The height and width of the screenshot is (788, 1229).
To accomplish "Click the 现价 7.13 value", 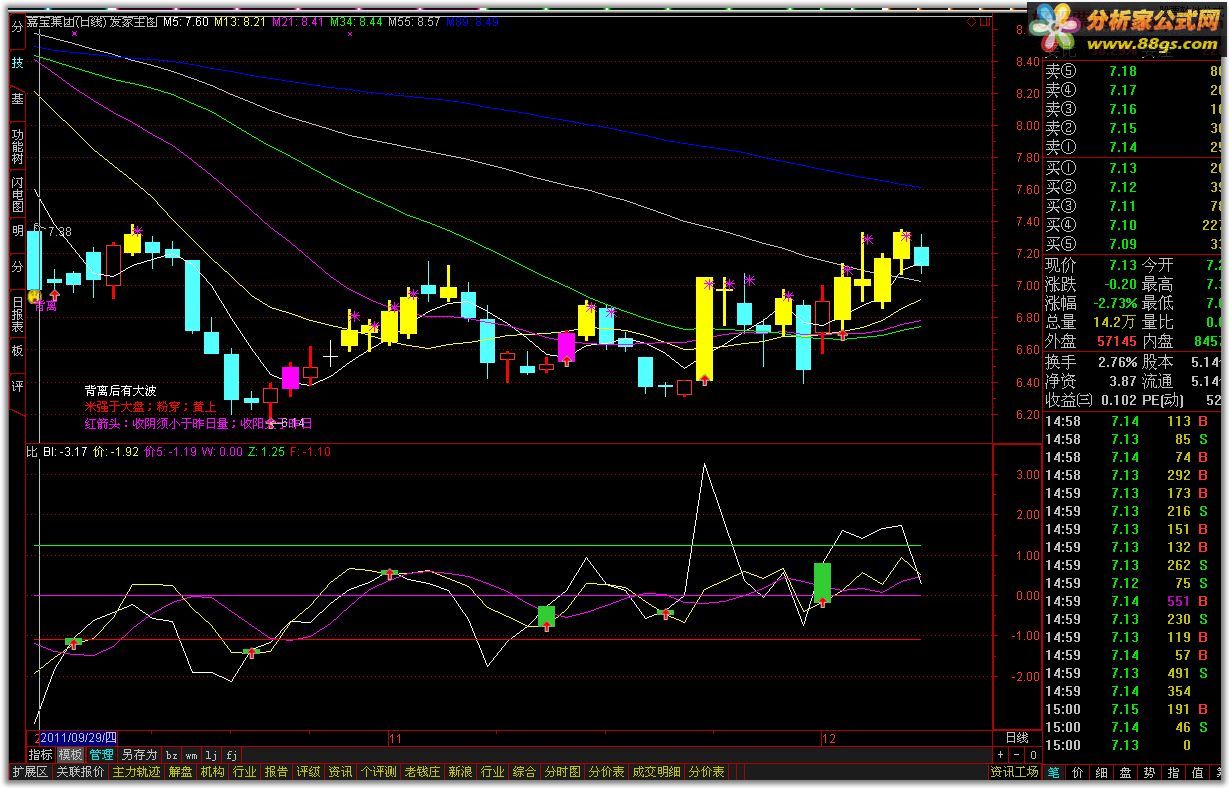I will click(x=1122, y=265).
